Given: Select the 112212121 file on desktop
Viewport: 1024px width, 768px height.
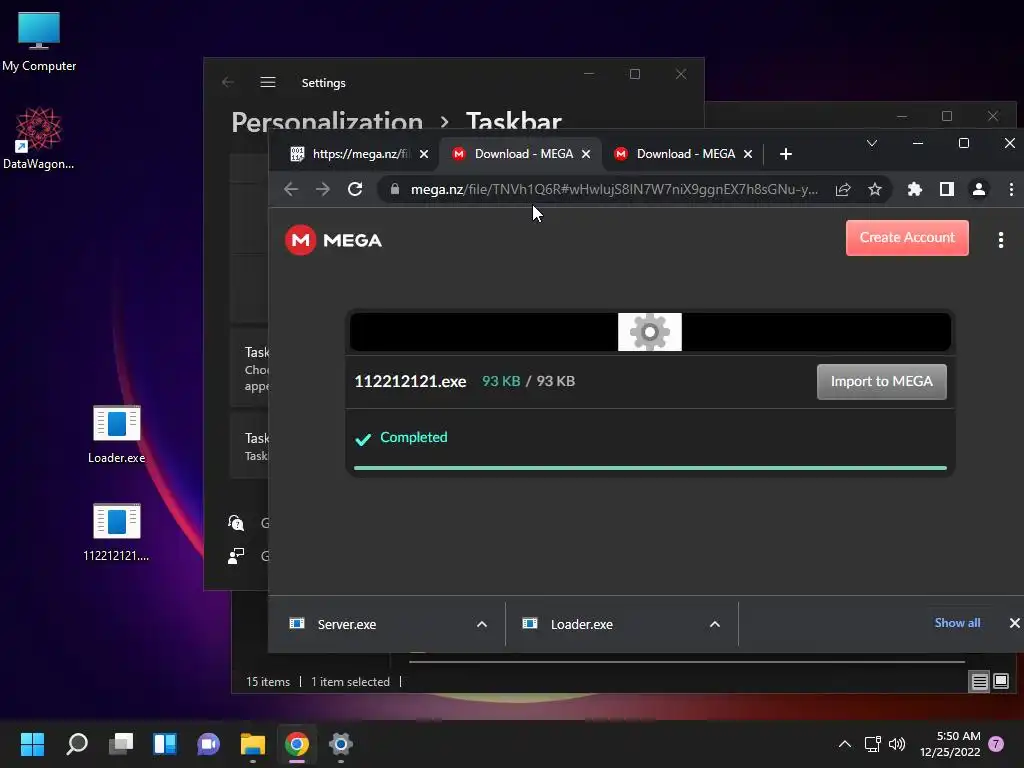Looking at the screenshot, I should (x=116, y=532).
